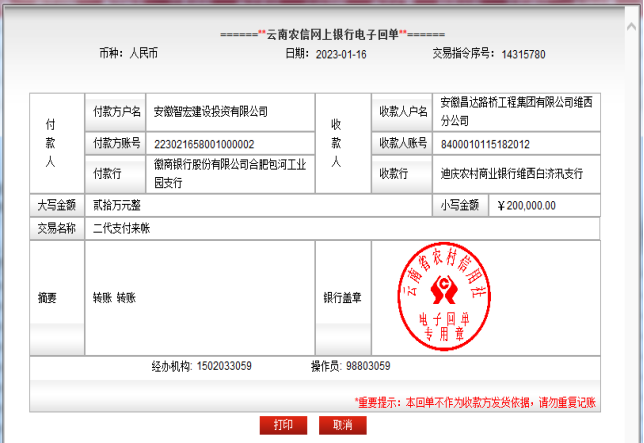
Task: Click the red 重要提示 notice text
Action: coord(475,402)
